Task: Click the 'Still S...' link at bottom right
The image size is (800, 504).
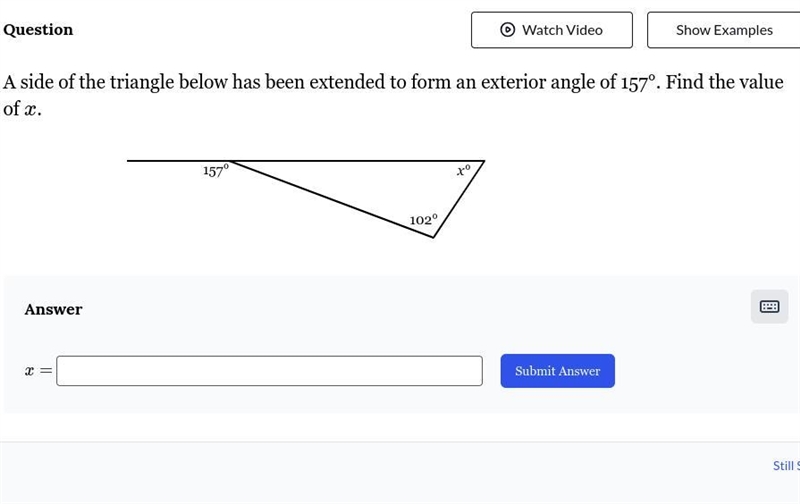Action: coord(786,466)
